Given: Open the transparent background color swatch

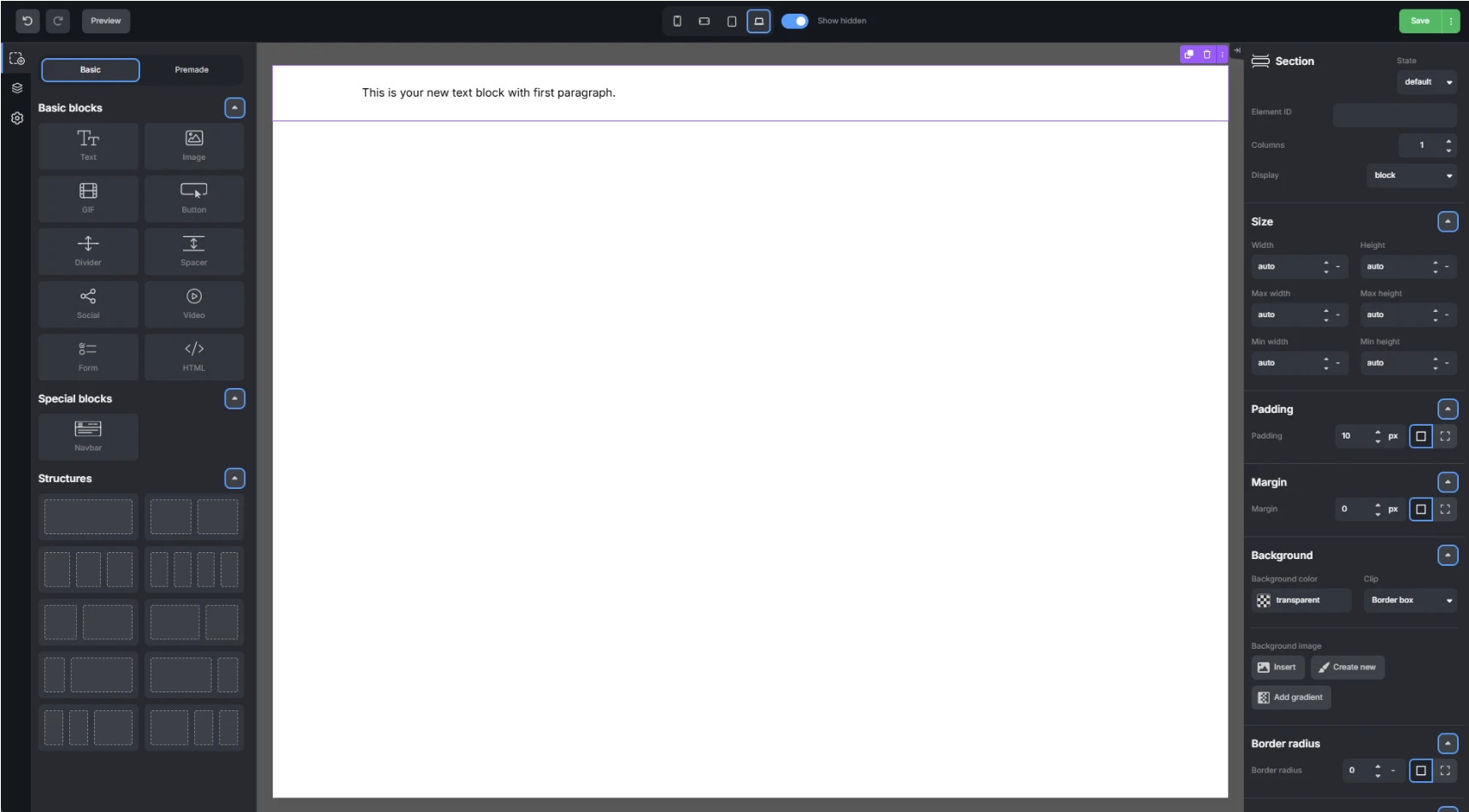Looking at the screenshot, I should 1301,600.
